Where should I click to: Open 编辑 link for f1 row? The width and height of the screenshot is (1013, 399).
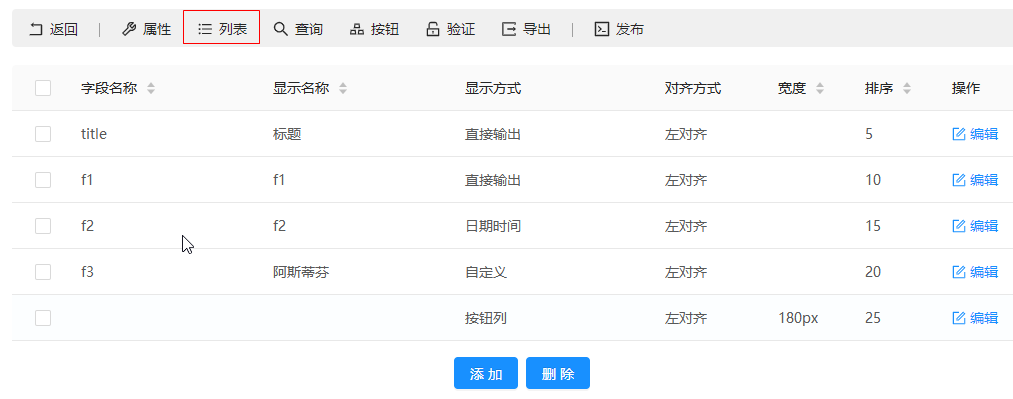984,179
